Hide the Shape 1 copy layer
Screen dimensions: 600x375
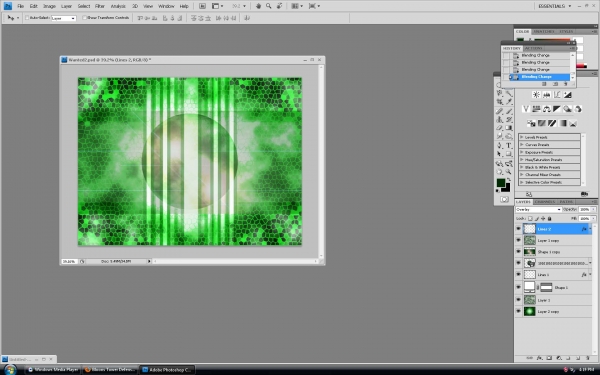[x=518, y=251]
